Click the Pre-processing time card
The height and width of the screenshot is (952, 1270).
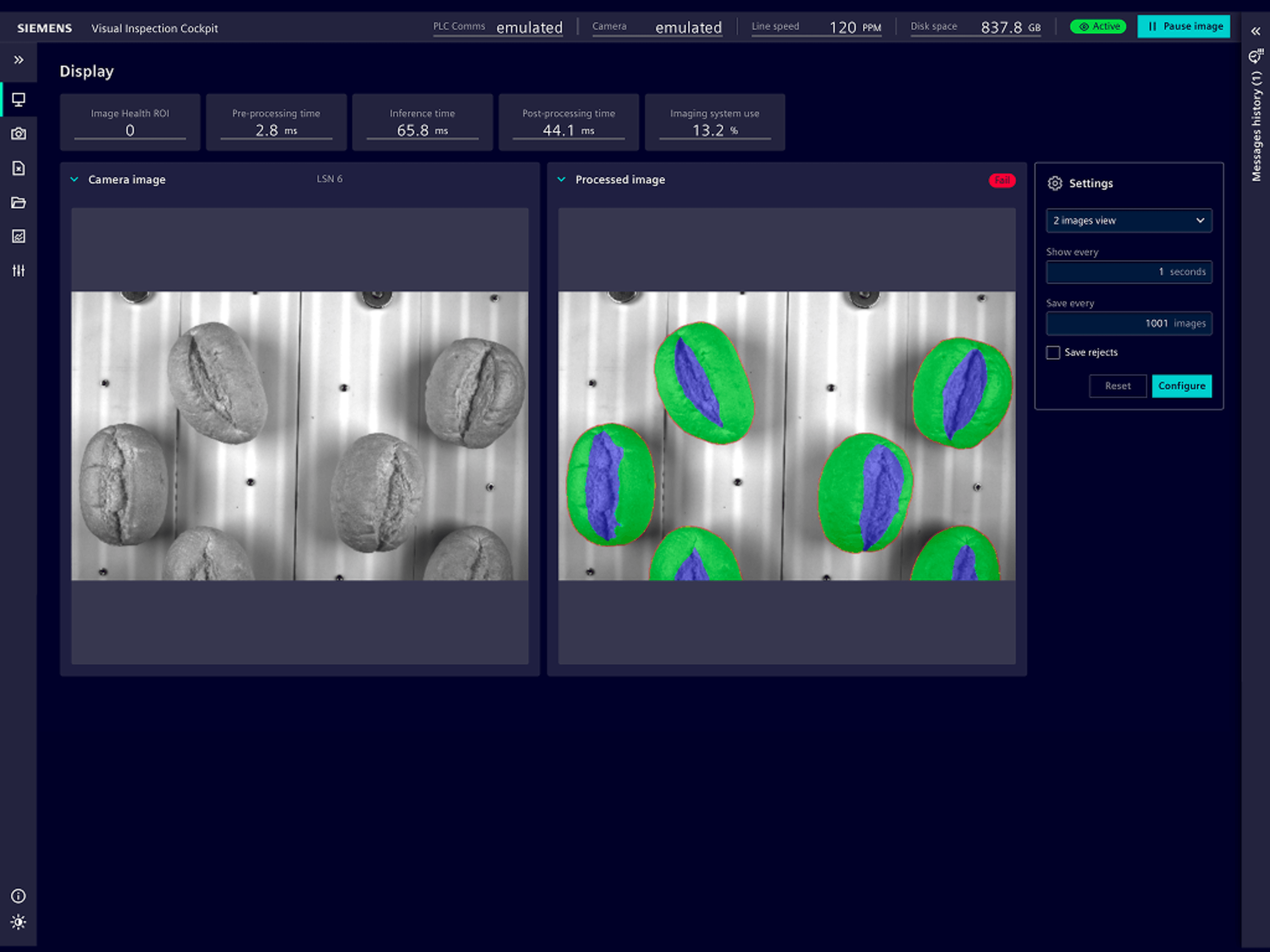pyautogui.click(x=276, y=122)
